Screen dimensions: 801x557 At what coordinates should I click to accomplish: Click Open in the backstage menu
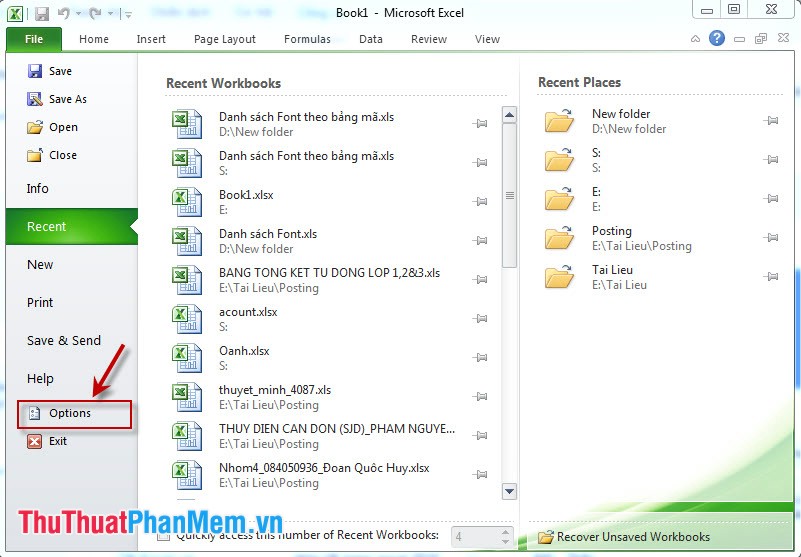click(x=52, y=127)
